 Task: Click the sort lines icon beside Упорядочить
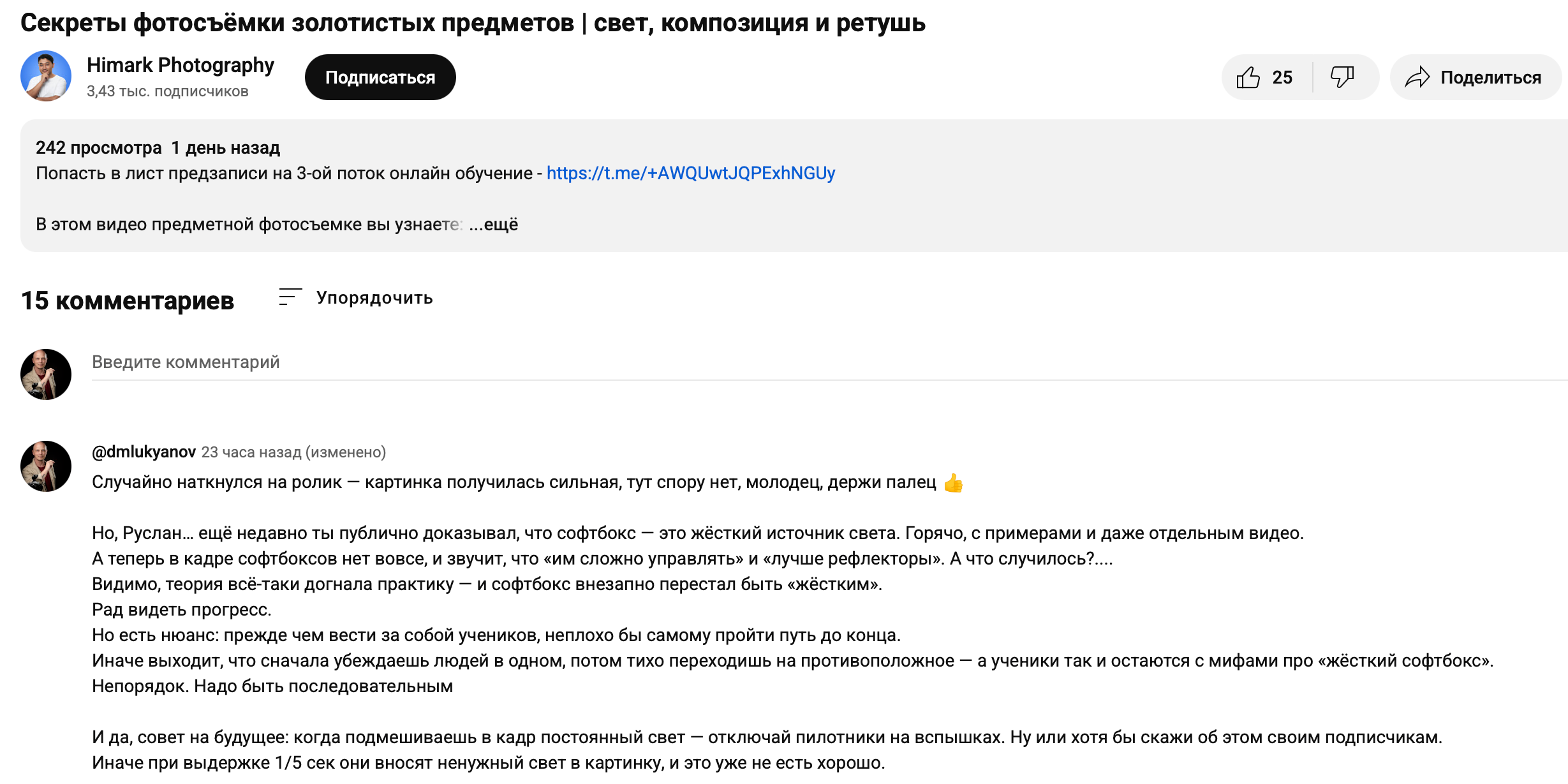pos(289,297)
